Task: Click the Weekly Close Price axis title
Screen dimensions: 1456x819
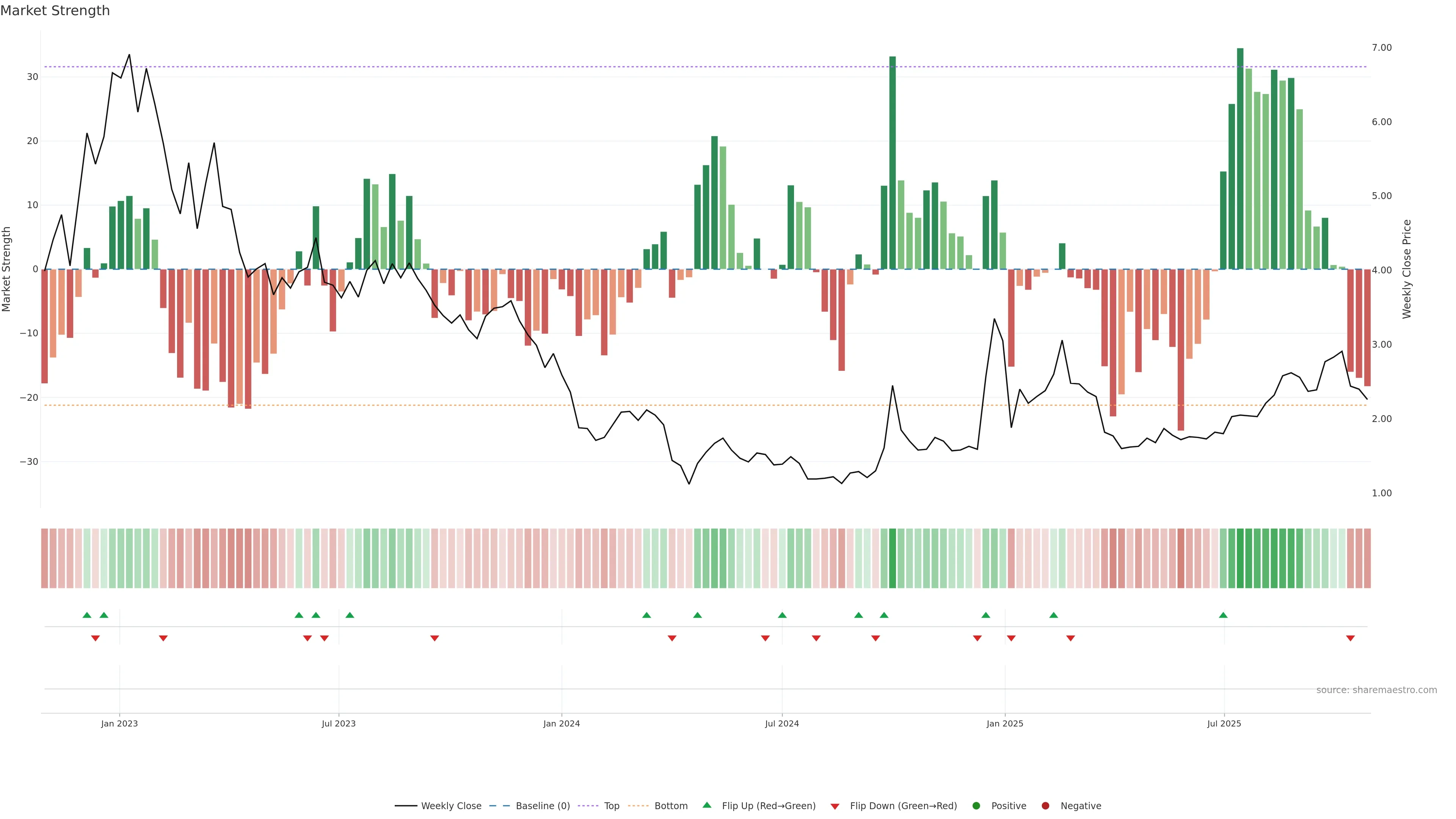Action: point(1407,269)
